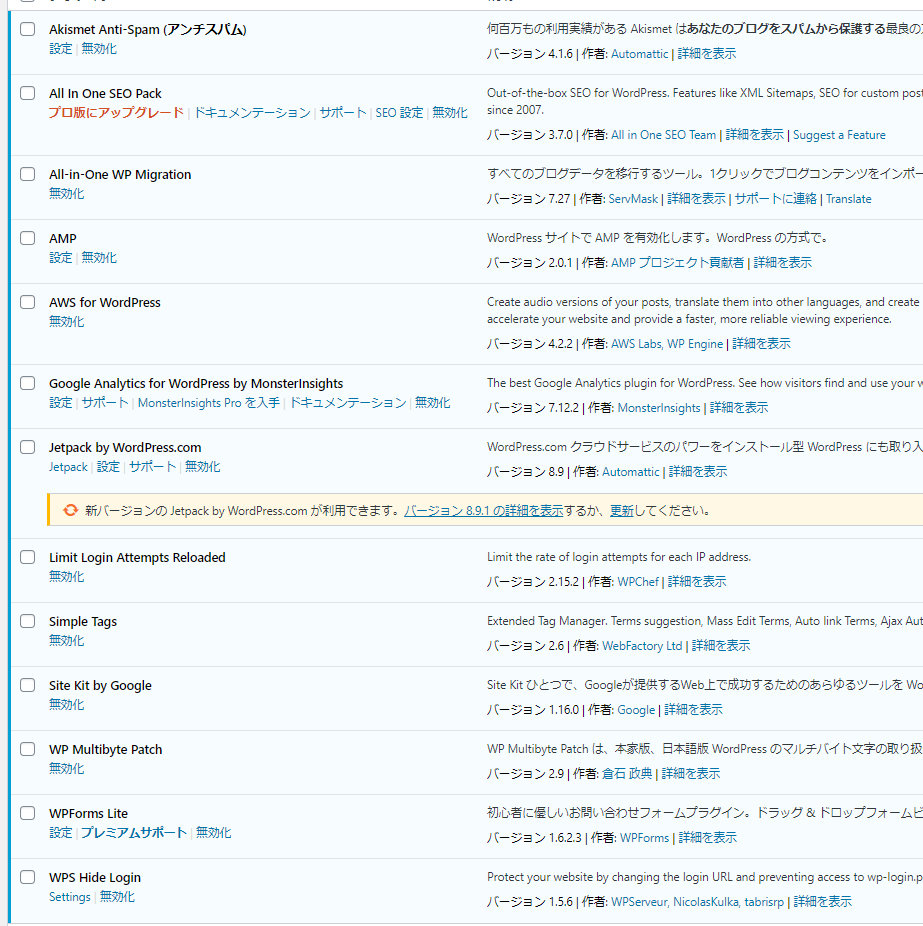The height and width of the screenshot is (926, 923).
Task: Open WPForms author link
Action: tap(644, 838)
